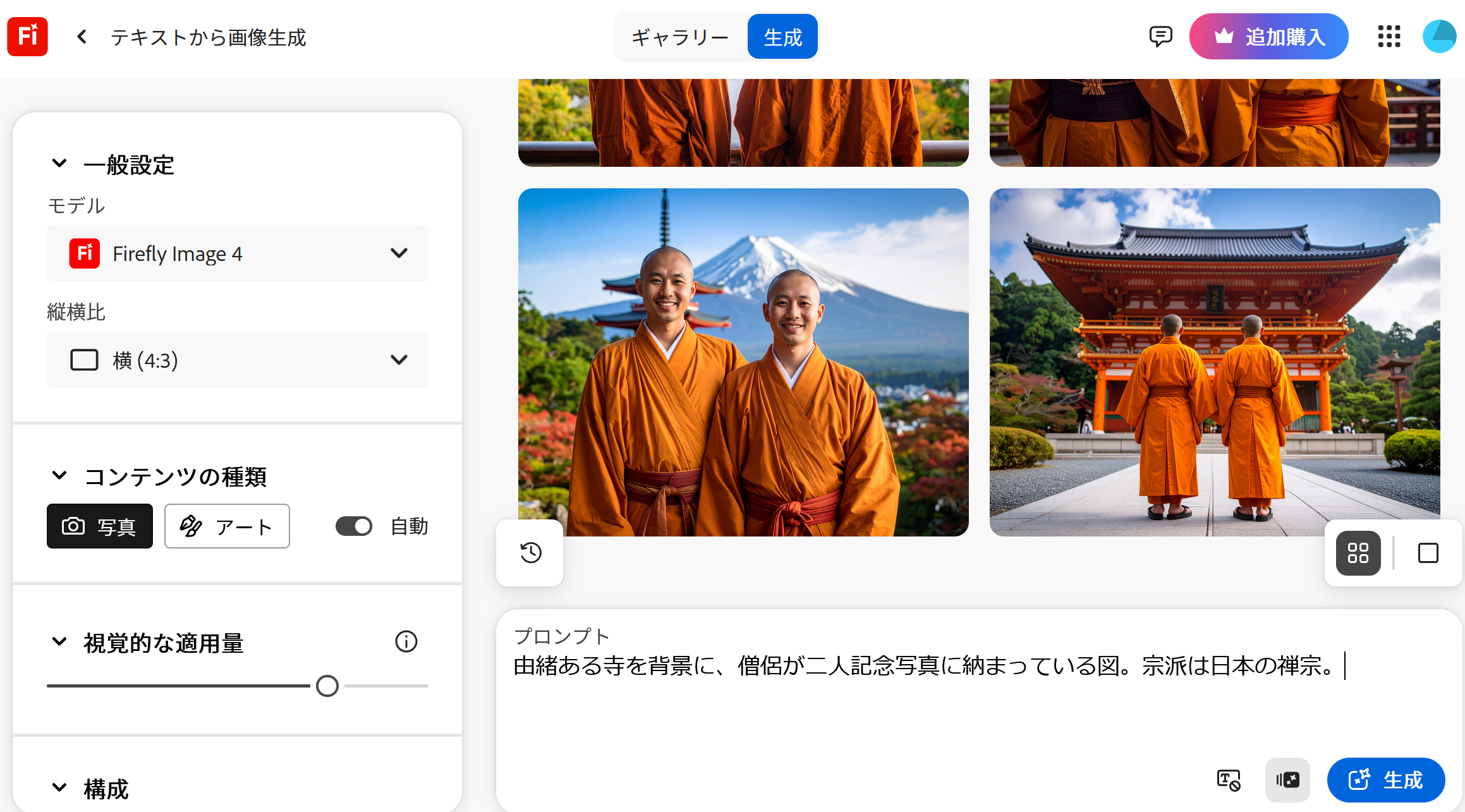
Task: Collapse the 視覚的な適用量 section
Action: tap(59, 642)
